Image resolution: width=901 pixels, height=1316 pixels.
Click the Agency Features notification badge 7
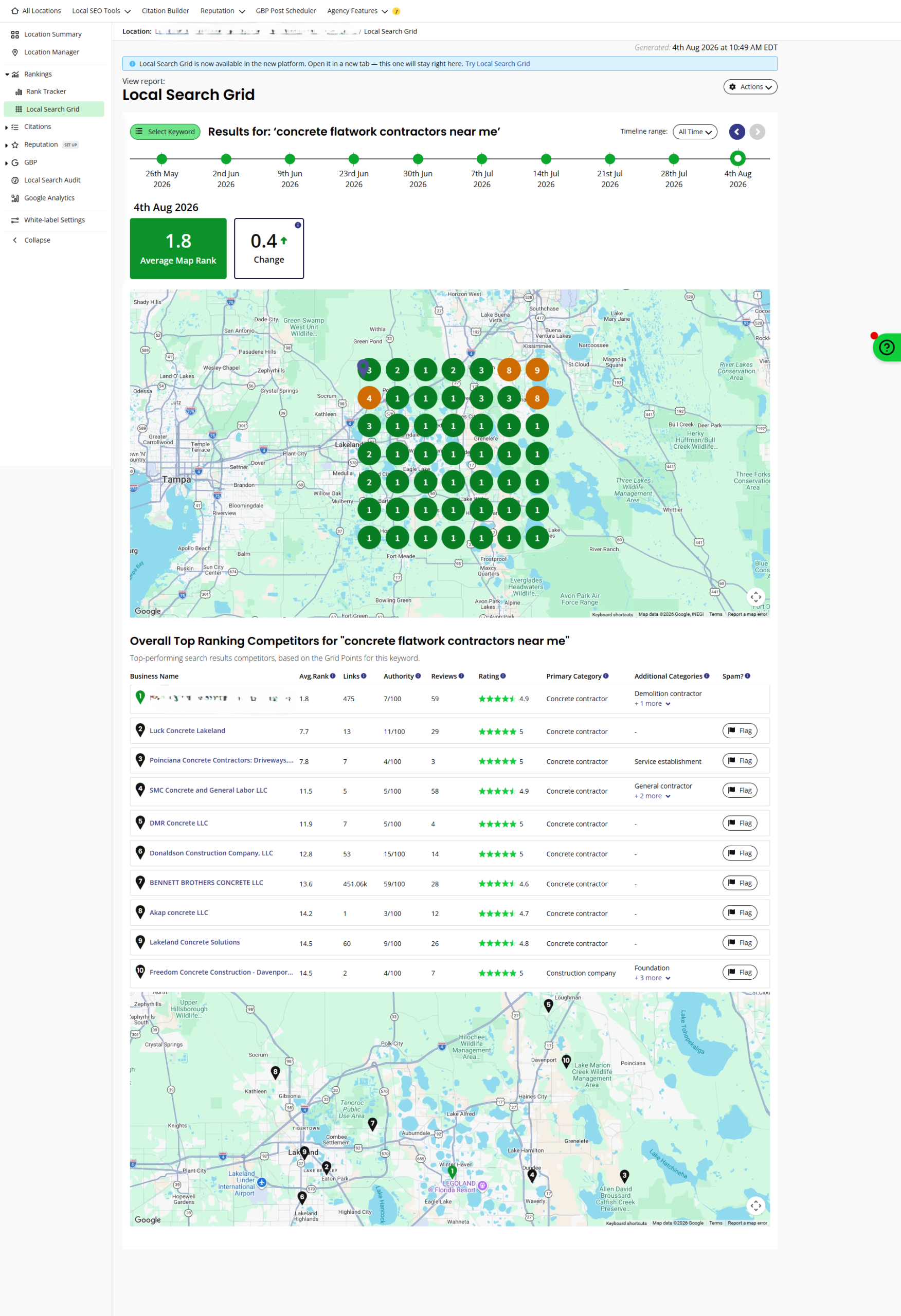click(396, 11)
